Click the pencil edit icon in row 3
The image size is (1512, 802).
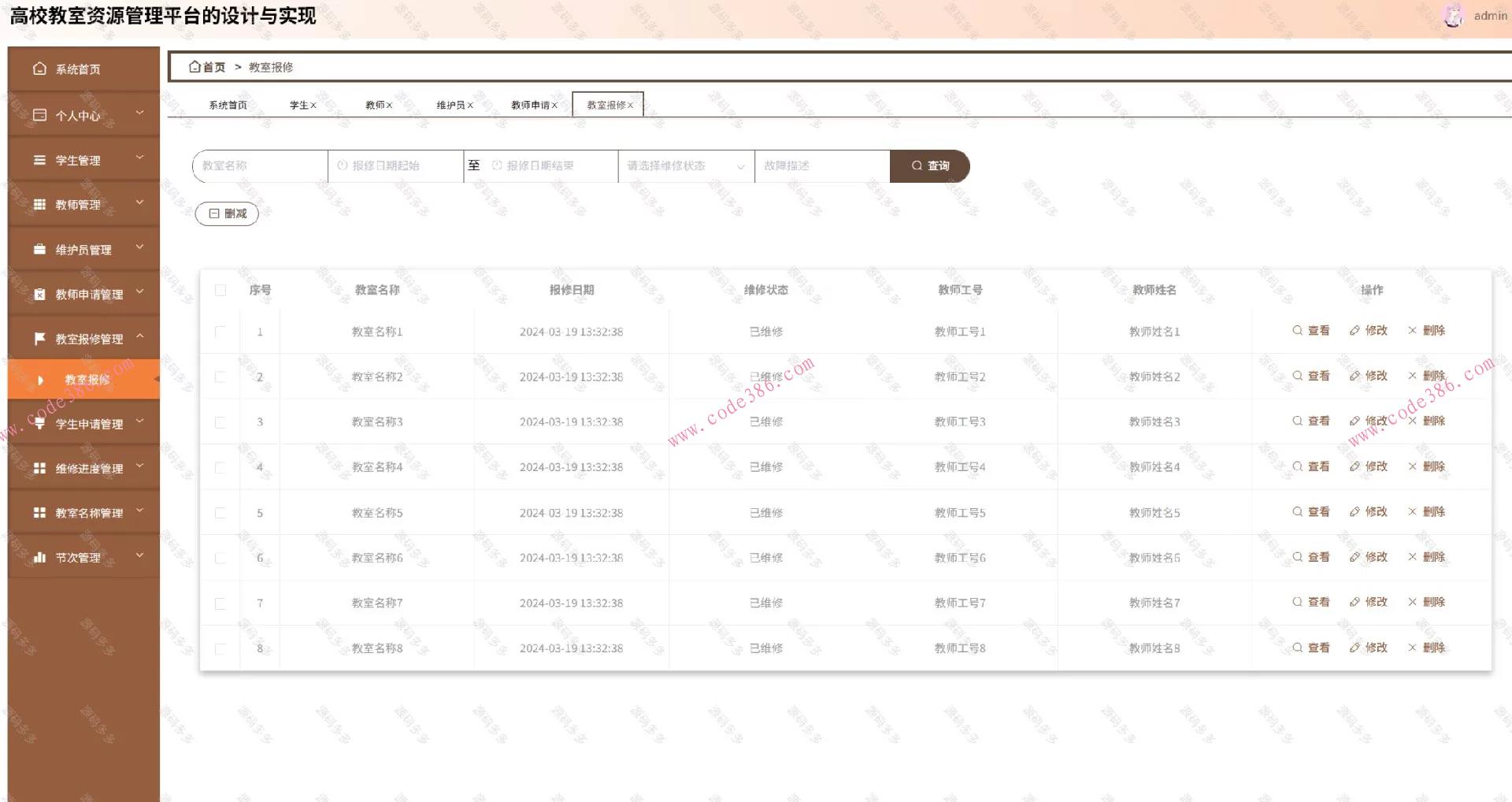click(1354, 421)
